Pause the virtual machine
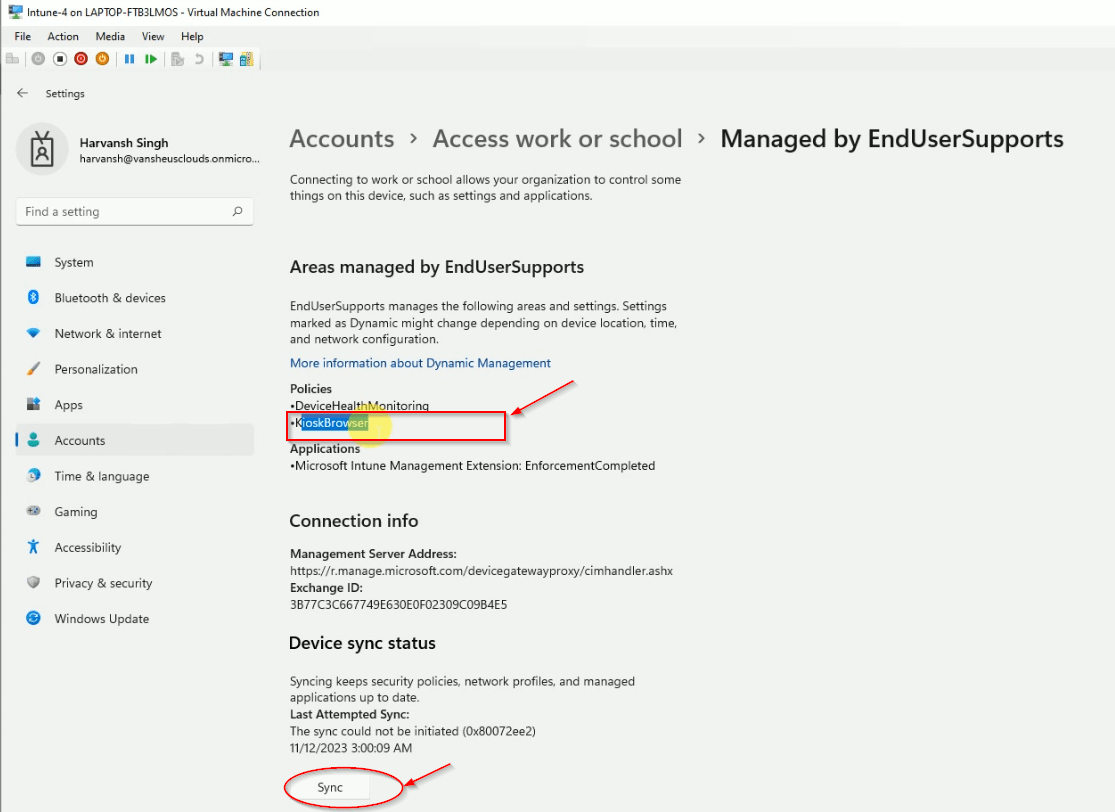This screenshot has height=812, width=1115. pos(129,58)
